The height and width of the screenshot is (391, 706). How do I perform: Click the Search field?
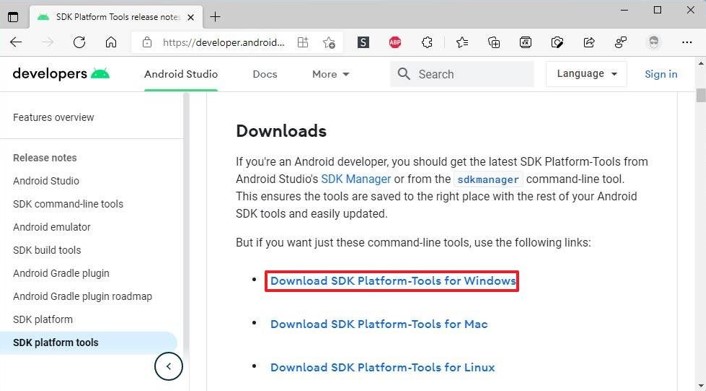[462, 74]
